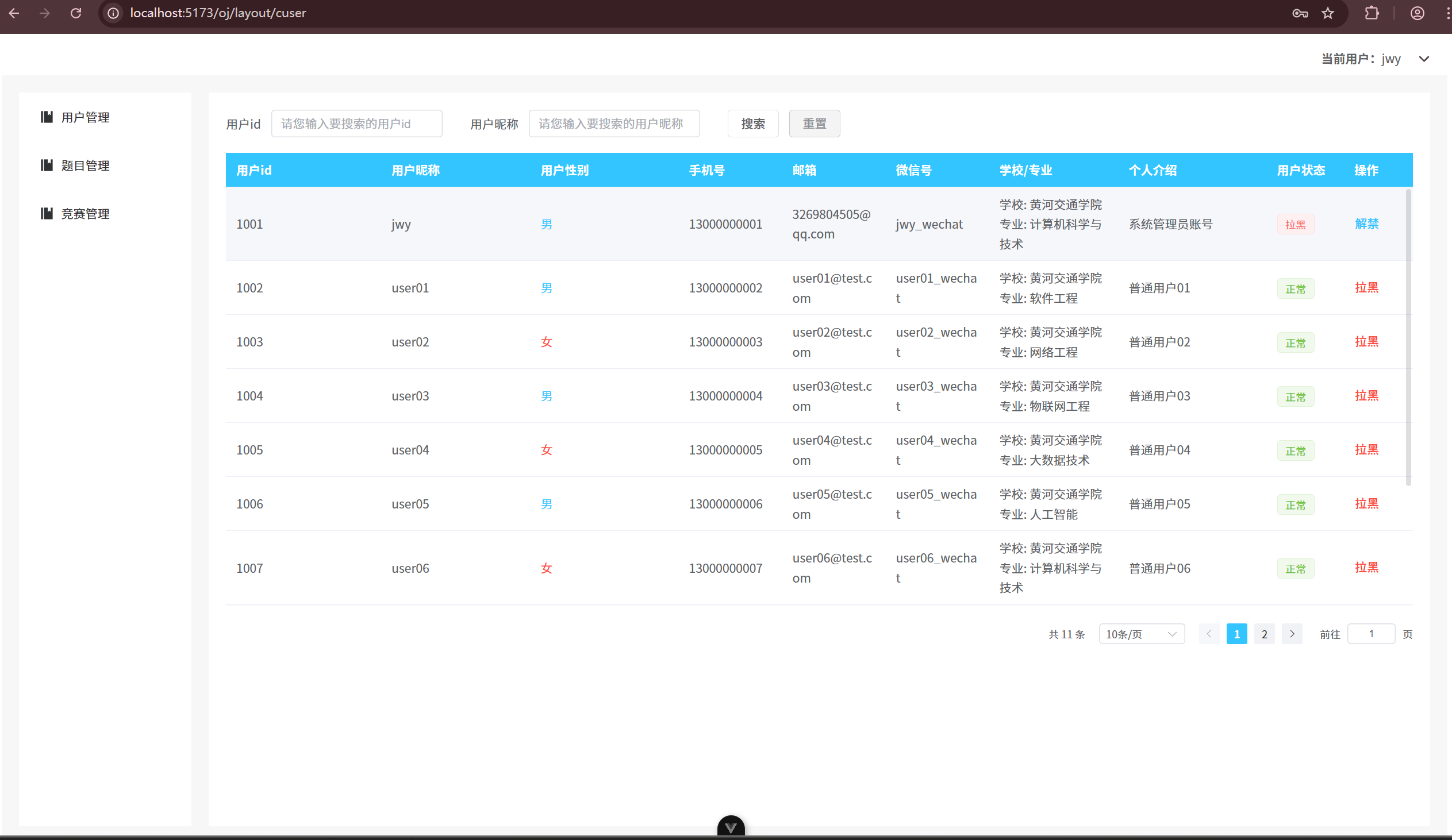The width and height of the screenshot is (1452, 840).
Task: Go to next page with right chevron
Action: click(x=1292, y=634)
